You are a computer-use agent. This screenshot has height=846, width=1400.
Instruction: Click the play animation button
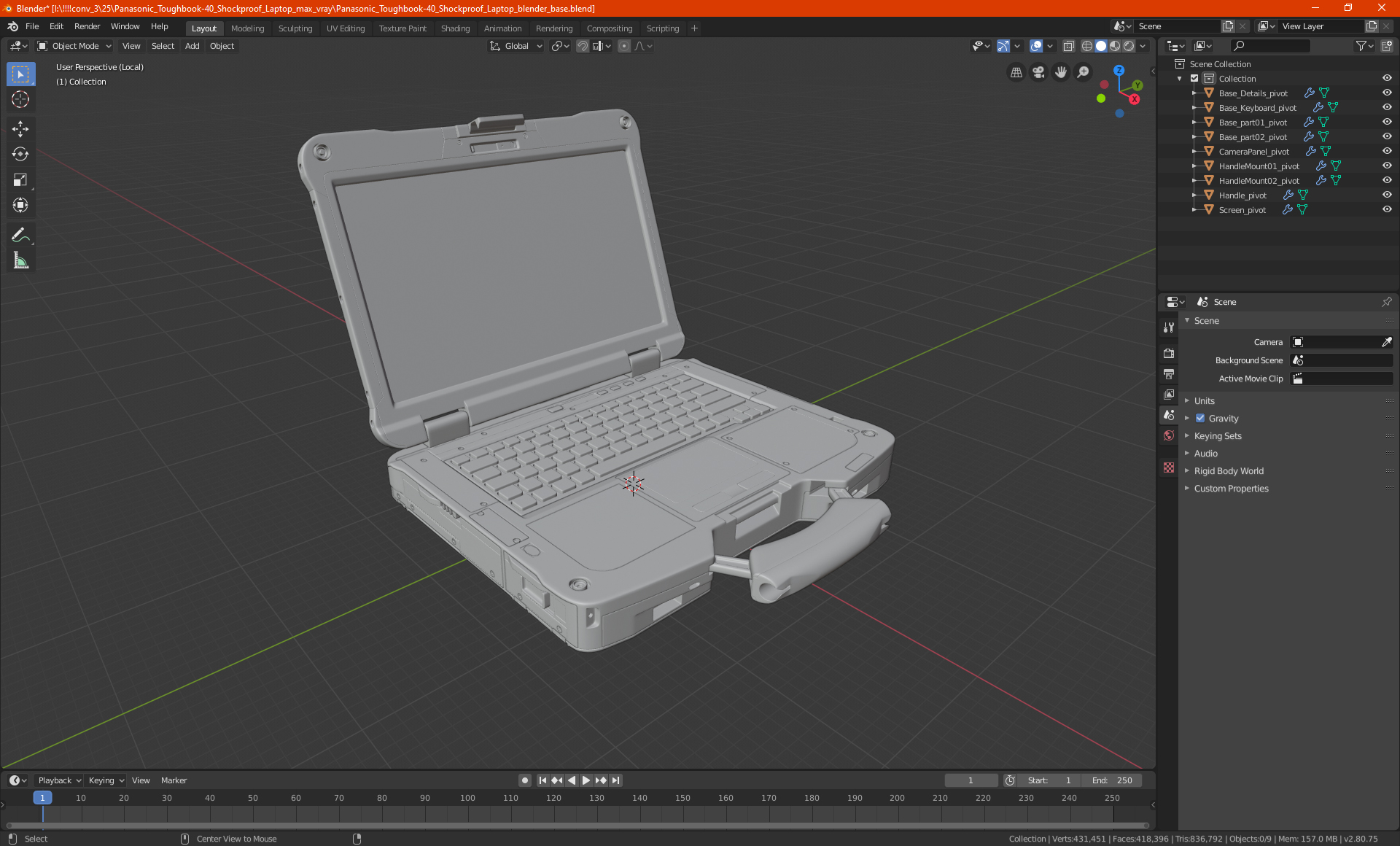click(x=586, y=780)
